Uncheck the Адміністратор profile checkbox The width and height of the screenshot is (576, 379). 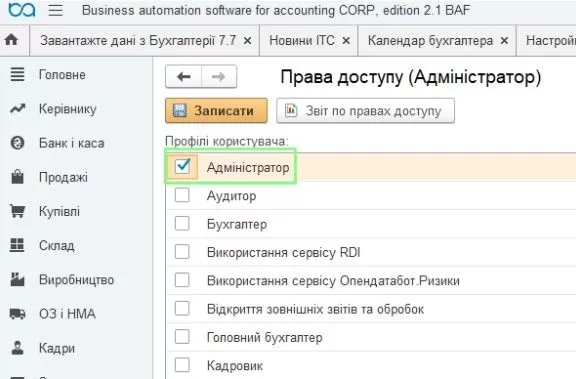click(x=182, y=166)
